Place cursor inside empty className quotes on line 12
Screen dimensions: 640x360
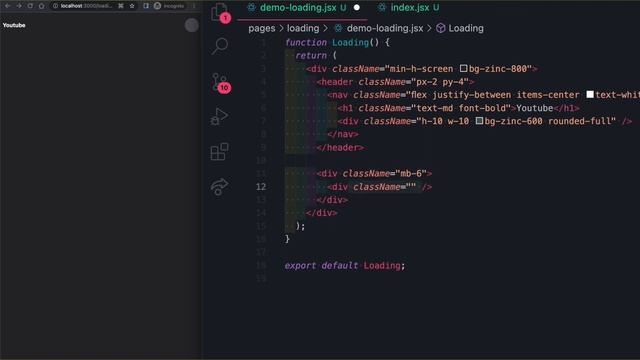coord(411,187)
